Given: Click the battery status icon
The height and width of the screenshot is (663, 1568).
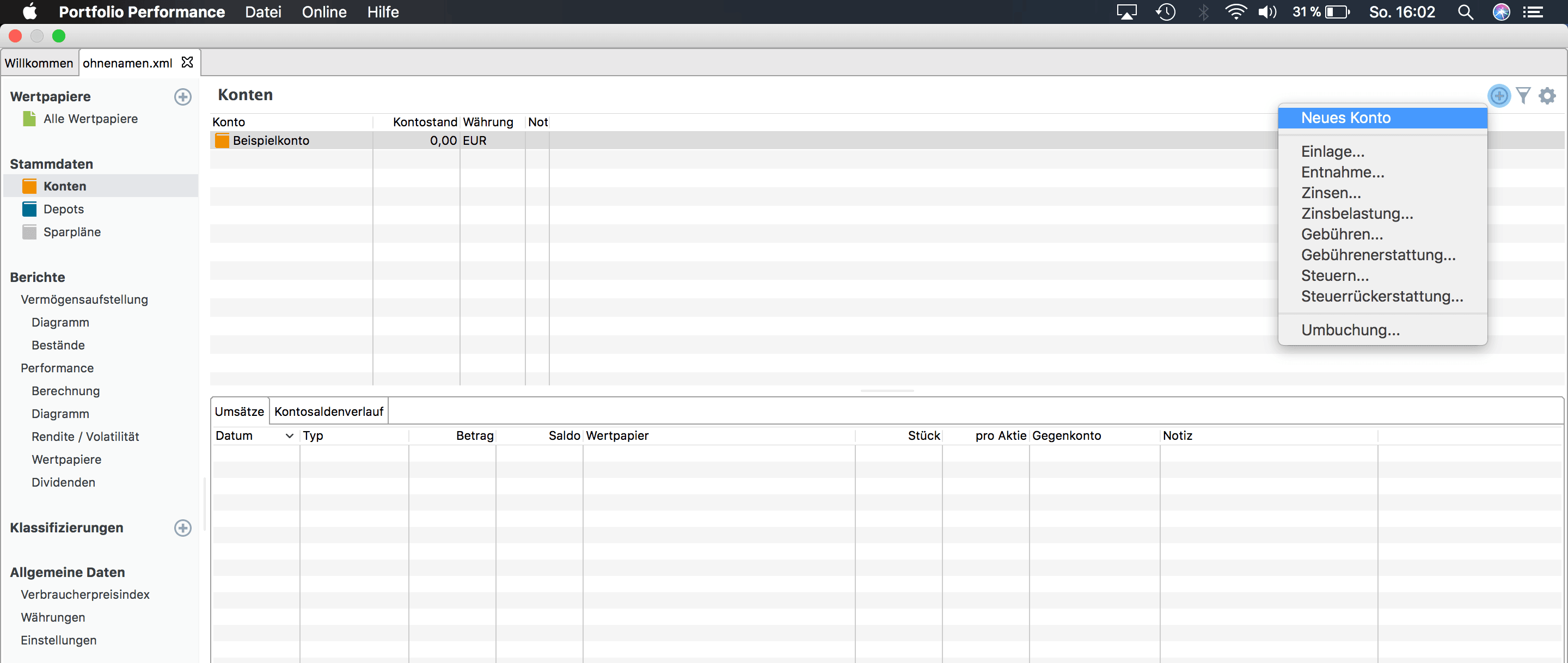Looking at the screenshot, I should (1338, 11).
